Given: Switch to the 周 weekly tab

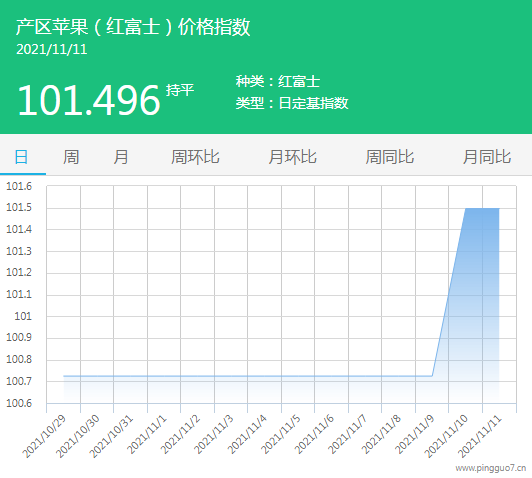Looking at the screenshot, I should click(71, 157).
